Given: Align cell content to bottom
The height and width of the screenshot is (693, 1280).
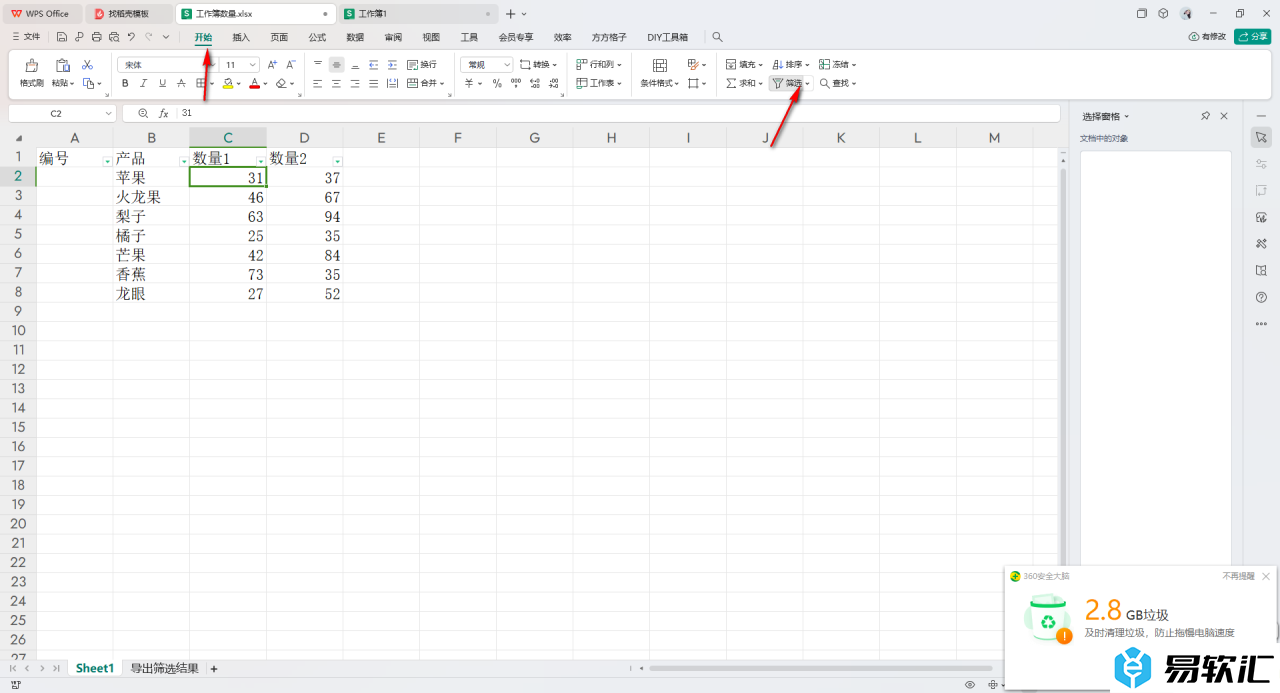Looking at the screenshot, I should coord(355,64).
